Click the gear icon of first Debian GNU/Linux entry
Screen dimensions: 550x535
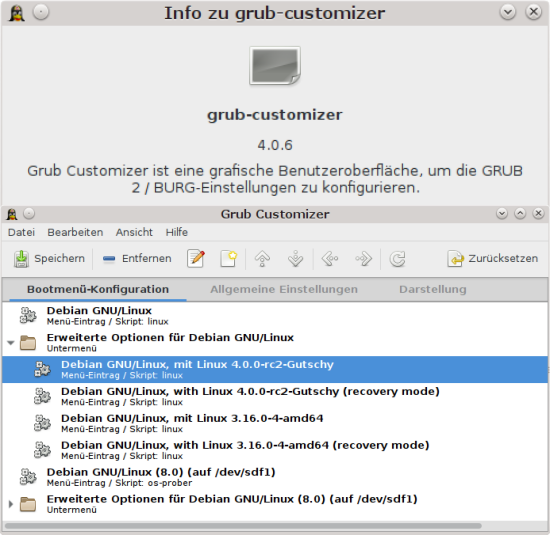click(x=28, y=315)
